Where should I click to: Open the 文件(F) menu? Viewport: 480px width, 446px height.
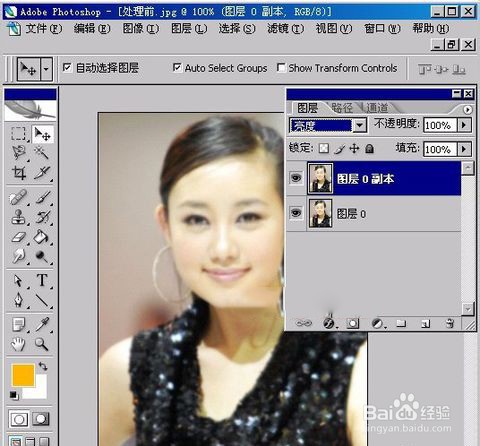coord(44,29)
